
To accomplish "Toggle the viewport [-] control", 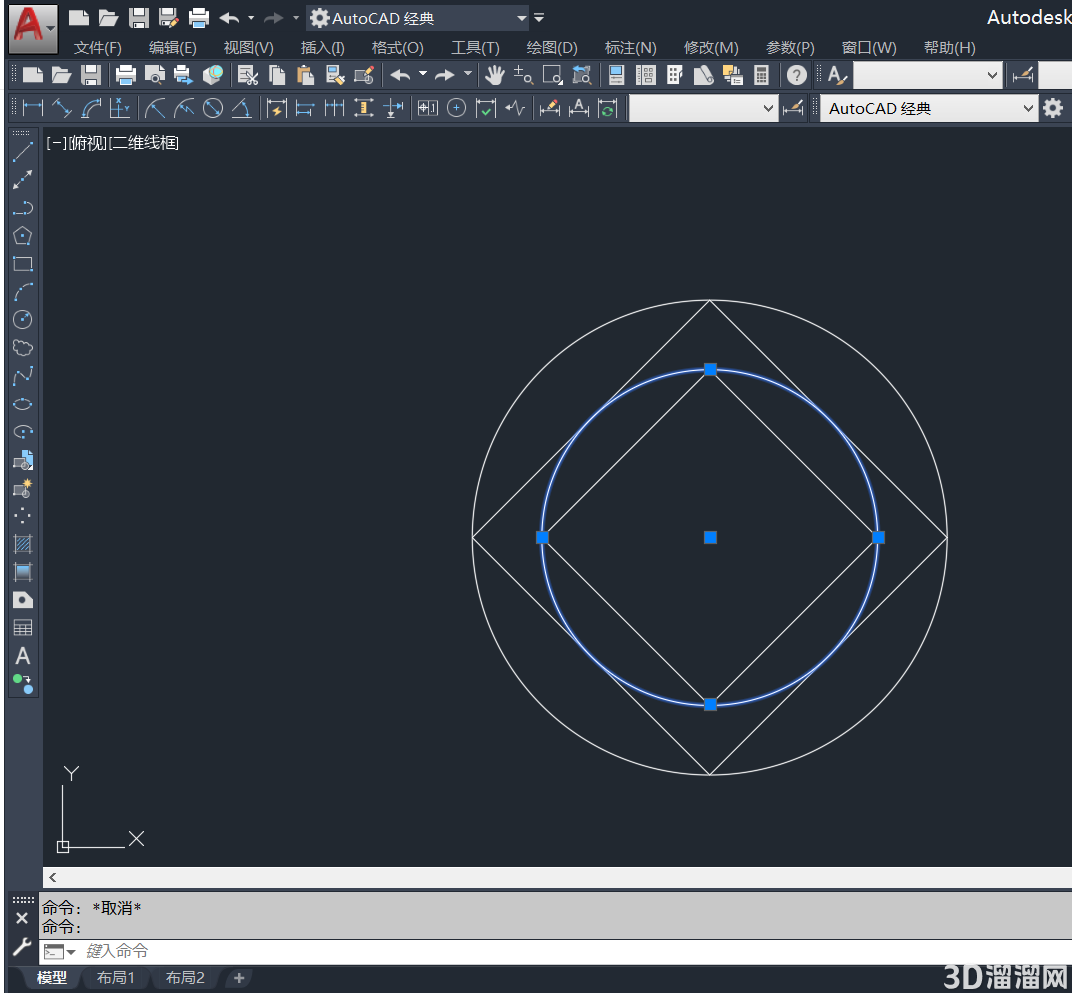I will [56, 143].
